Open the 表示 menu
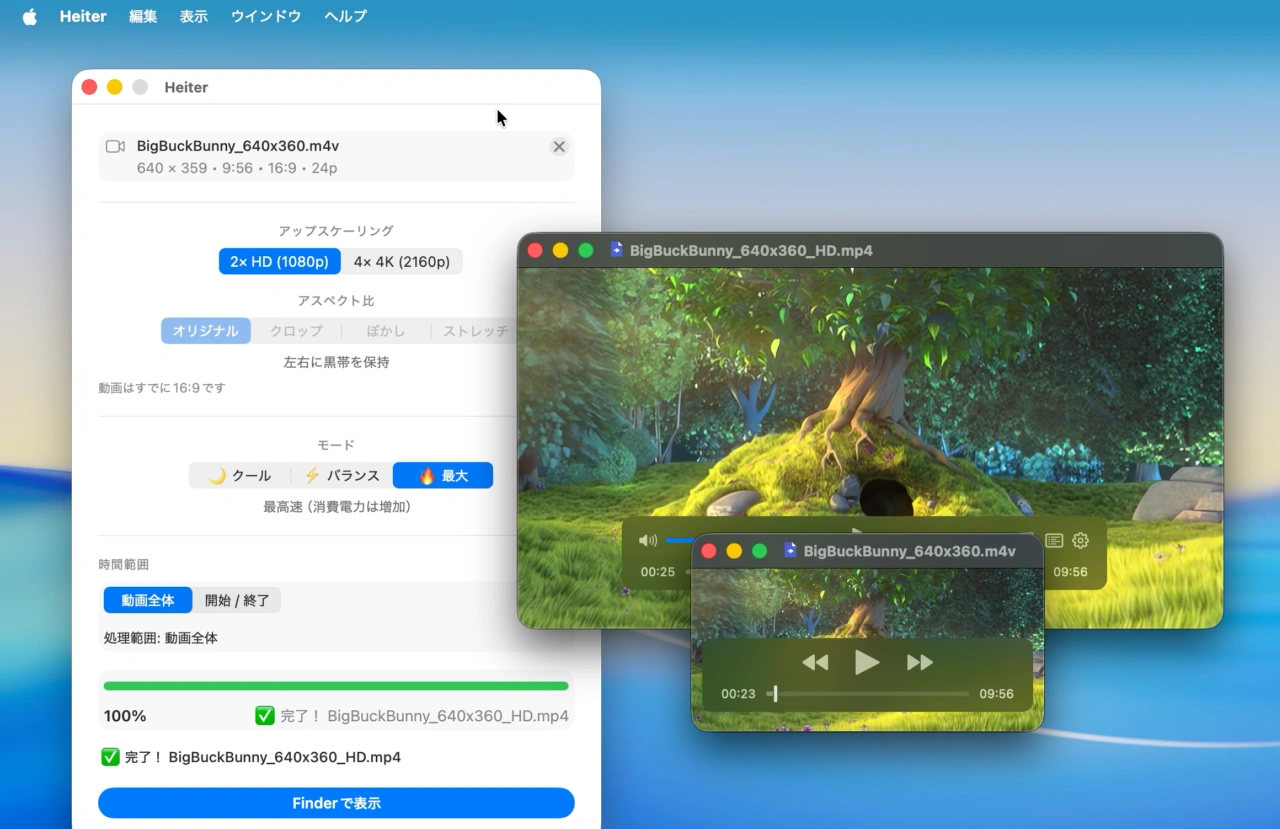 pos(194,17)
